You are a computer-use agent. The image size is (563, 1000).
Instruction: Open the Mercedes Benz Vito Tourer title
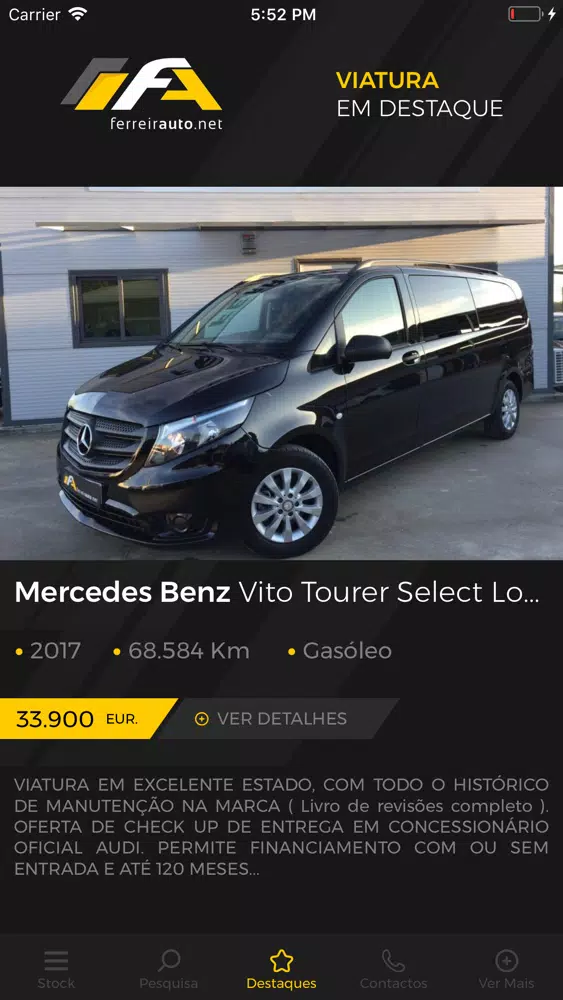[x=277, y=592]
